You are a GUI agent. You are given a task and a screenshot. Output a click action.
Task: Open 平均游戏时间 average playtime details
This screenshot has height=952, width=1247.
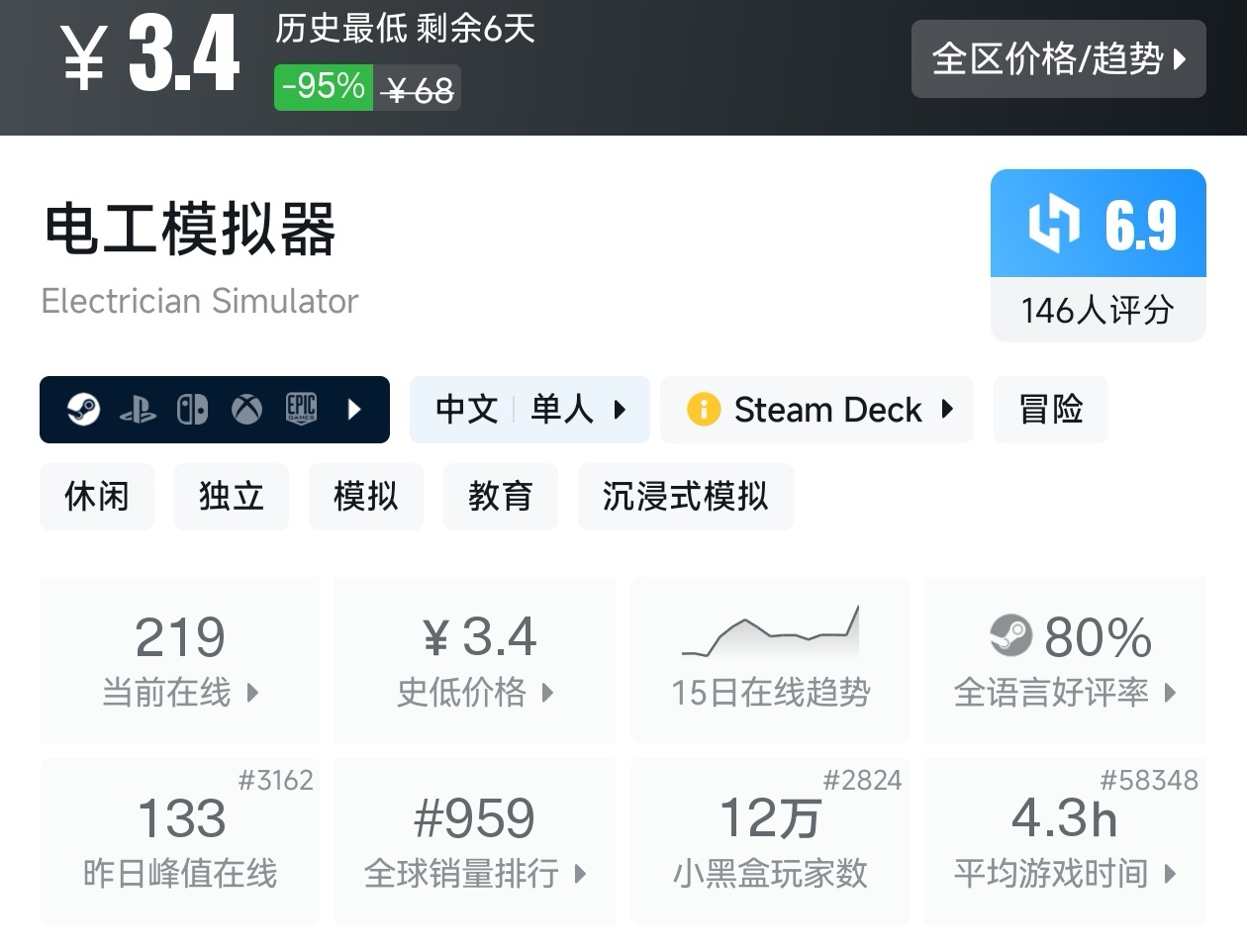pyautogui.click(x=1065, y=842)
